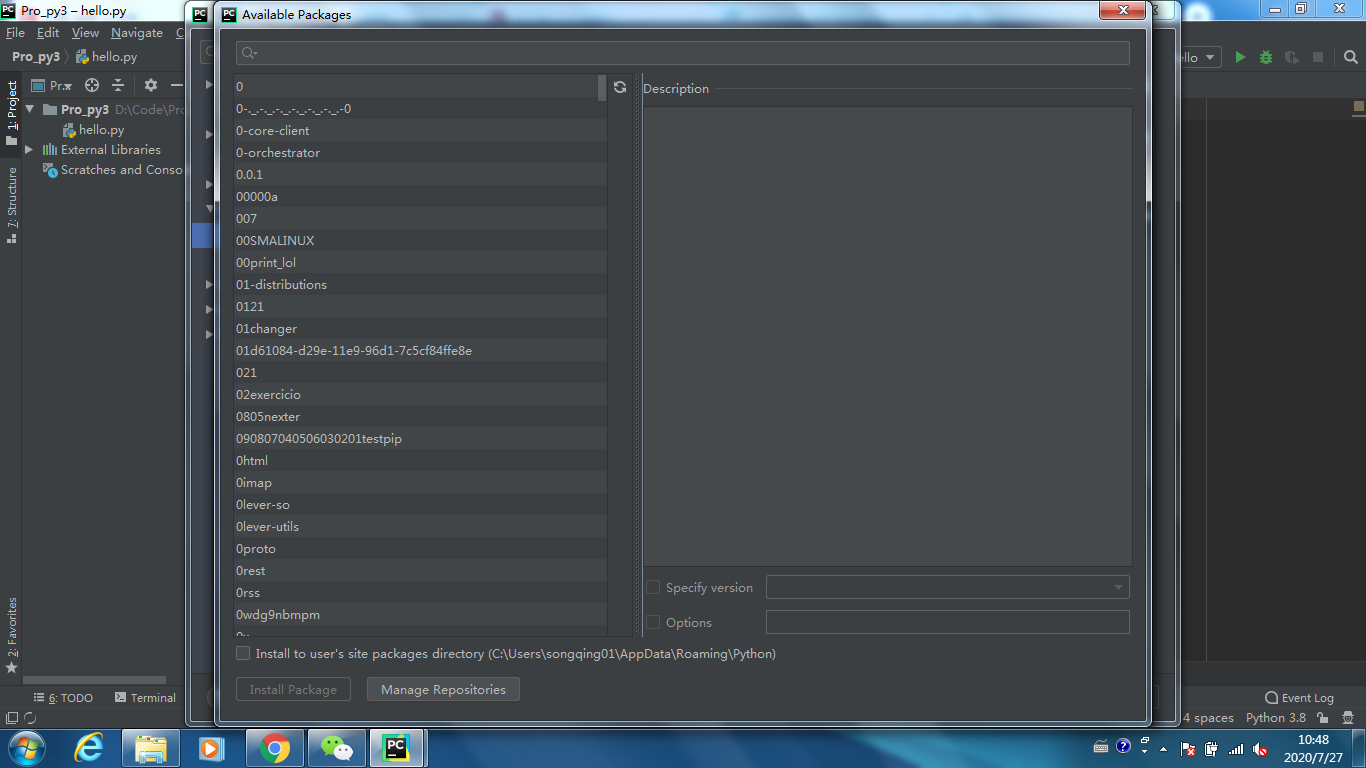
Task: Open the TODO tool window tab
Action: point(63,698)
